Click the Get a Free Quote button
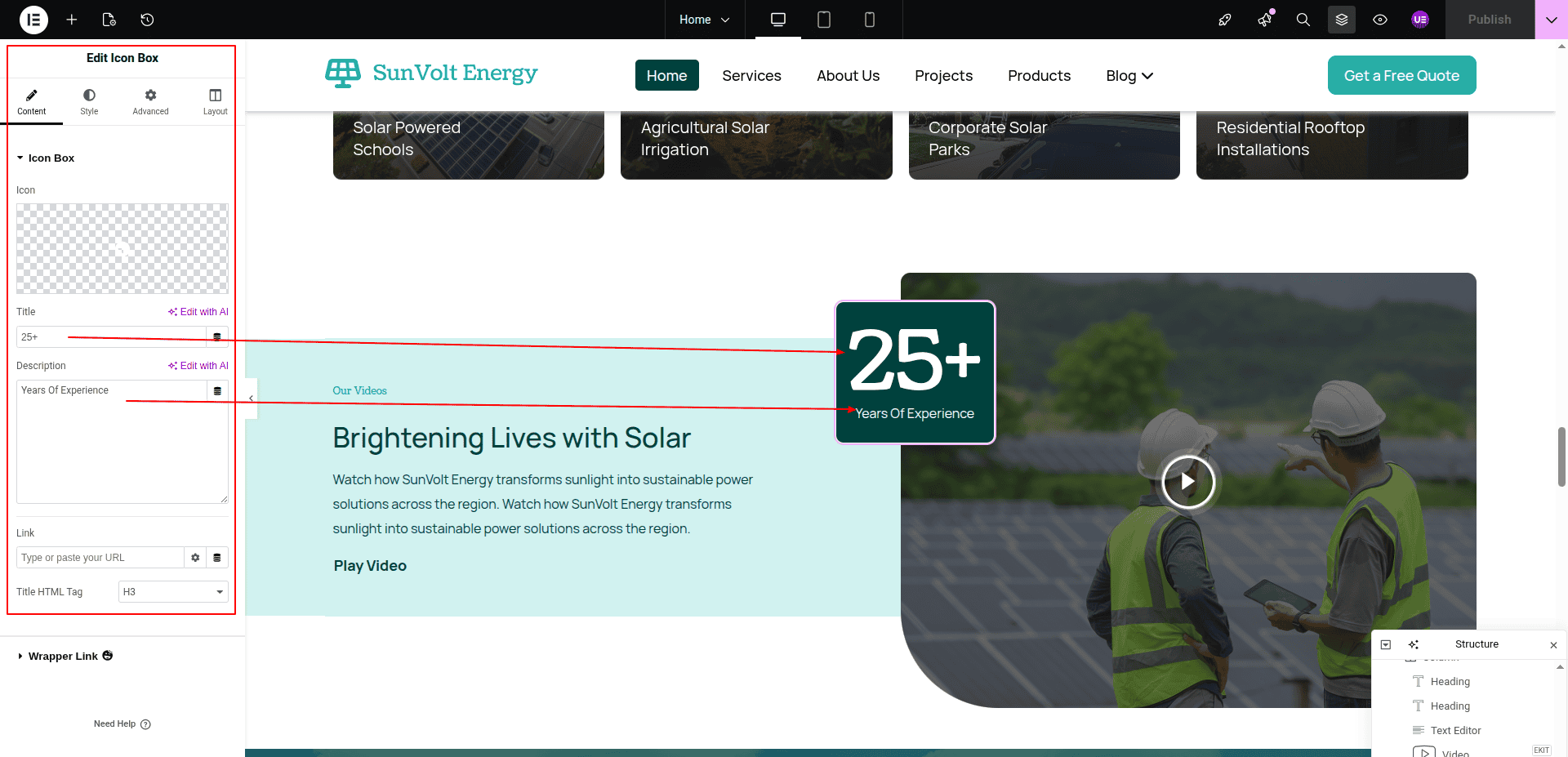 (x=1401, y=75)
